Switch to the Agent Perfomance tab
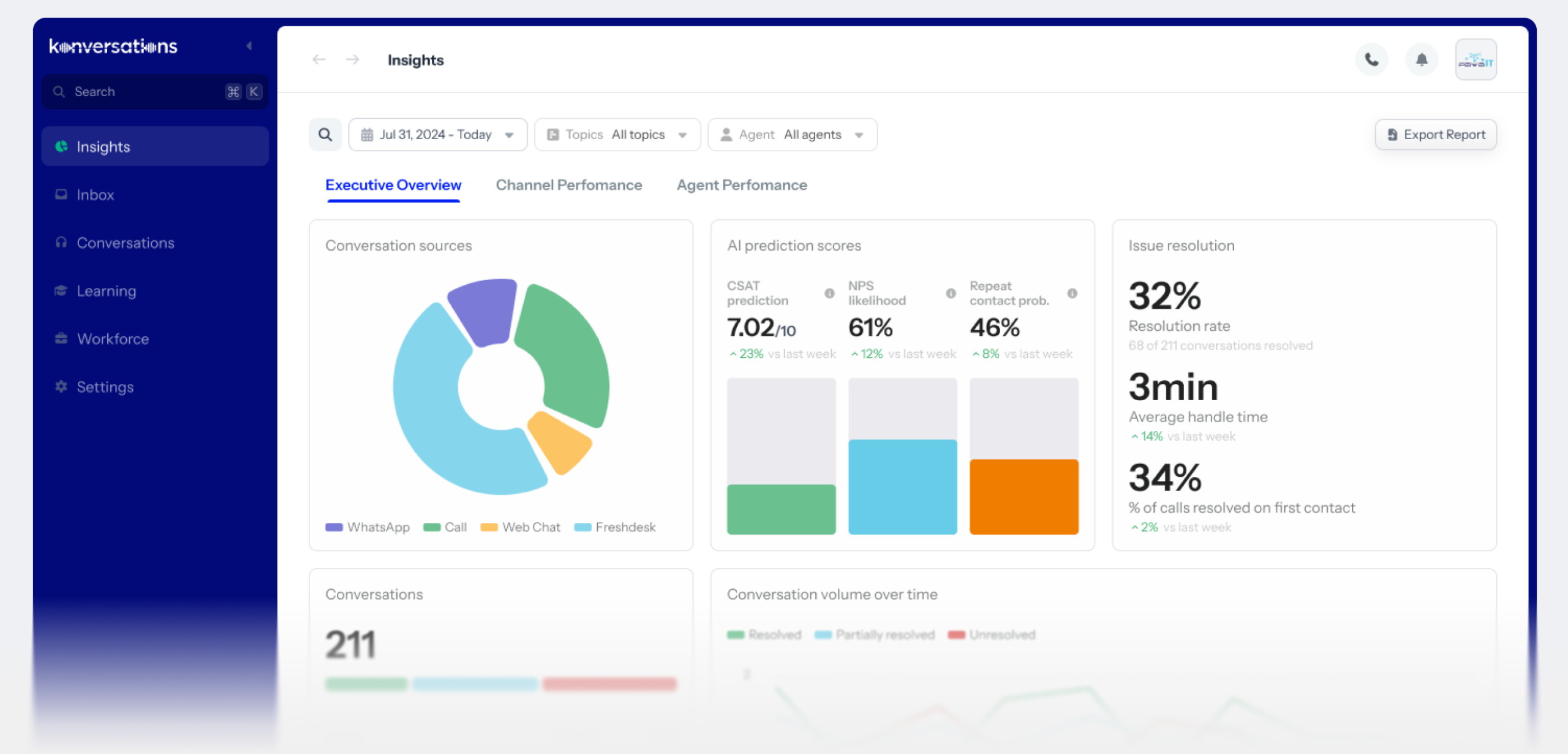This screenshot has width=1568, height=754. coord(741,185)
